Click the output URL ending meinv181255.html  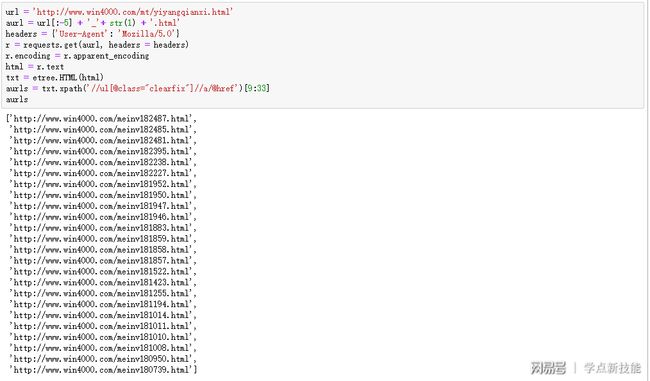pyautogui.click(x=103, y=293)
